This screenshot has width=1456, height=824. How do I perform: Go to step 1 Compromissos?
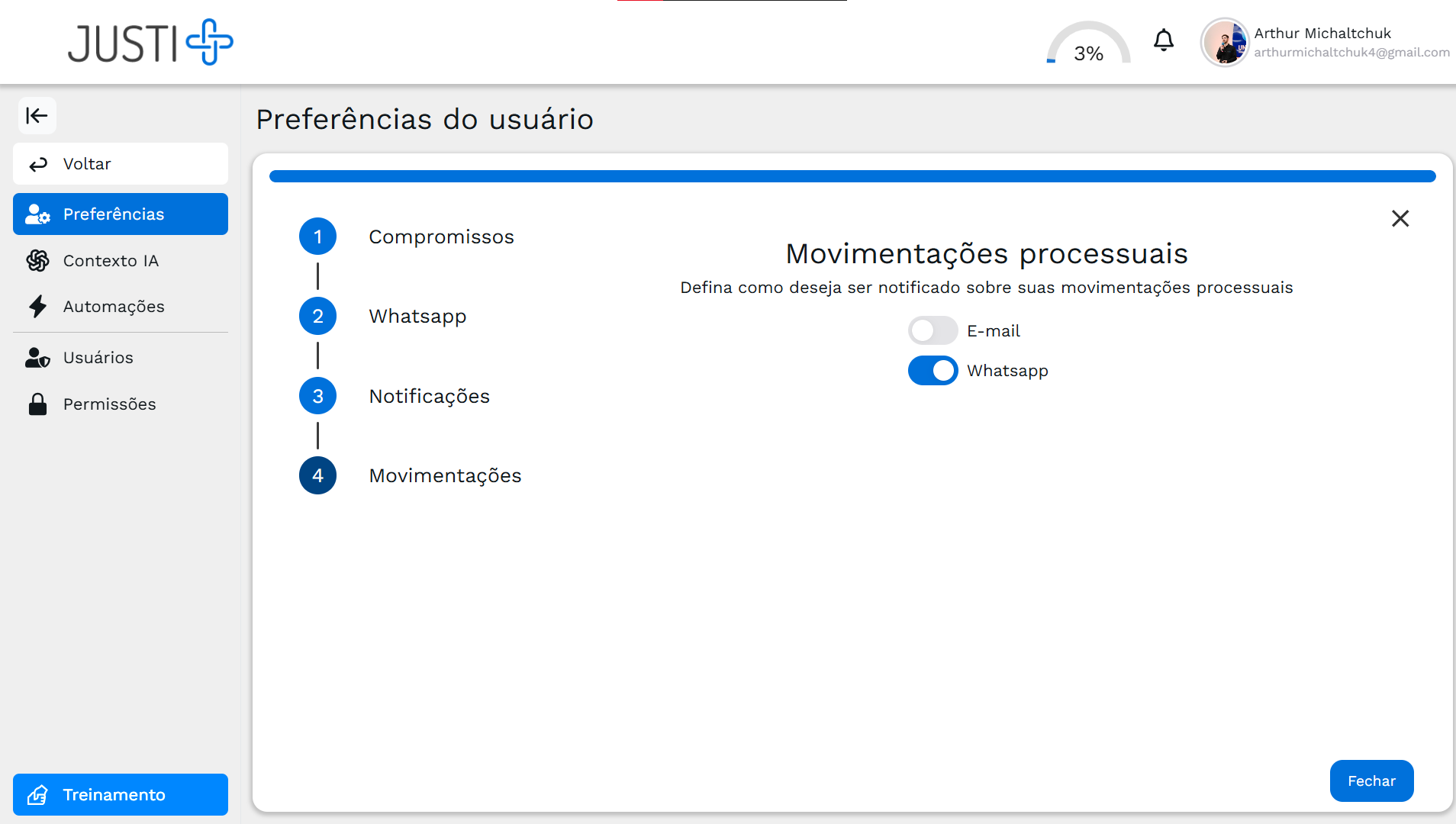point(317,237)
